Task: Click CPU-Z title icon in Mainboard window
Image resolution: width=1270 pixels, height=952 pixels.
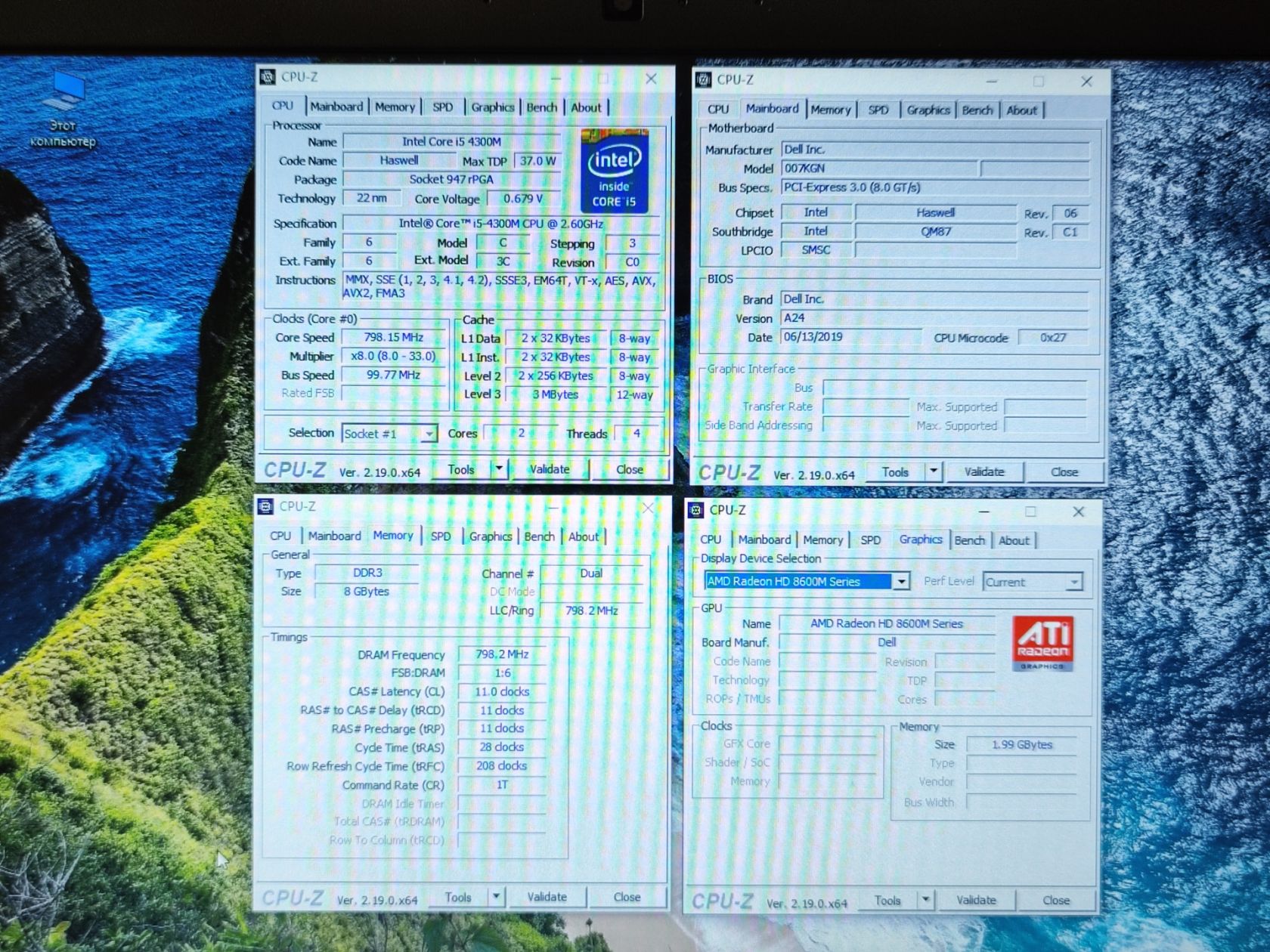Action: pyautogui.click(x=704, y=79)
